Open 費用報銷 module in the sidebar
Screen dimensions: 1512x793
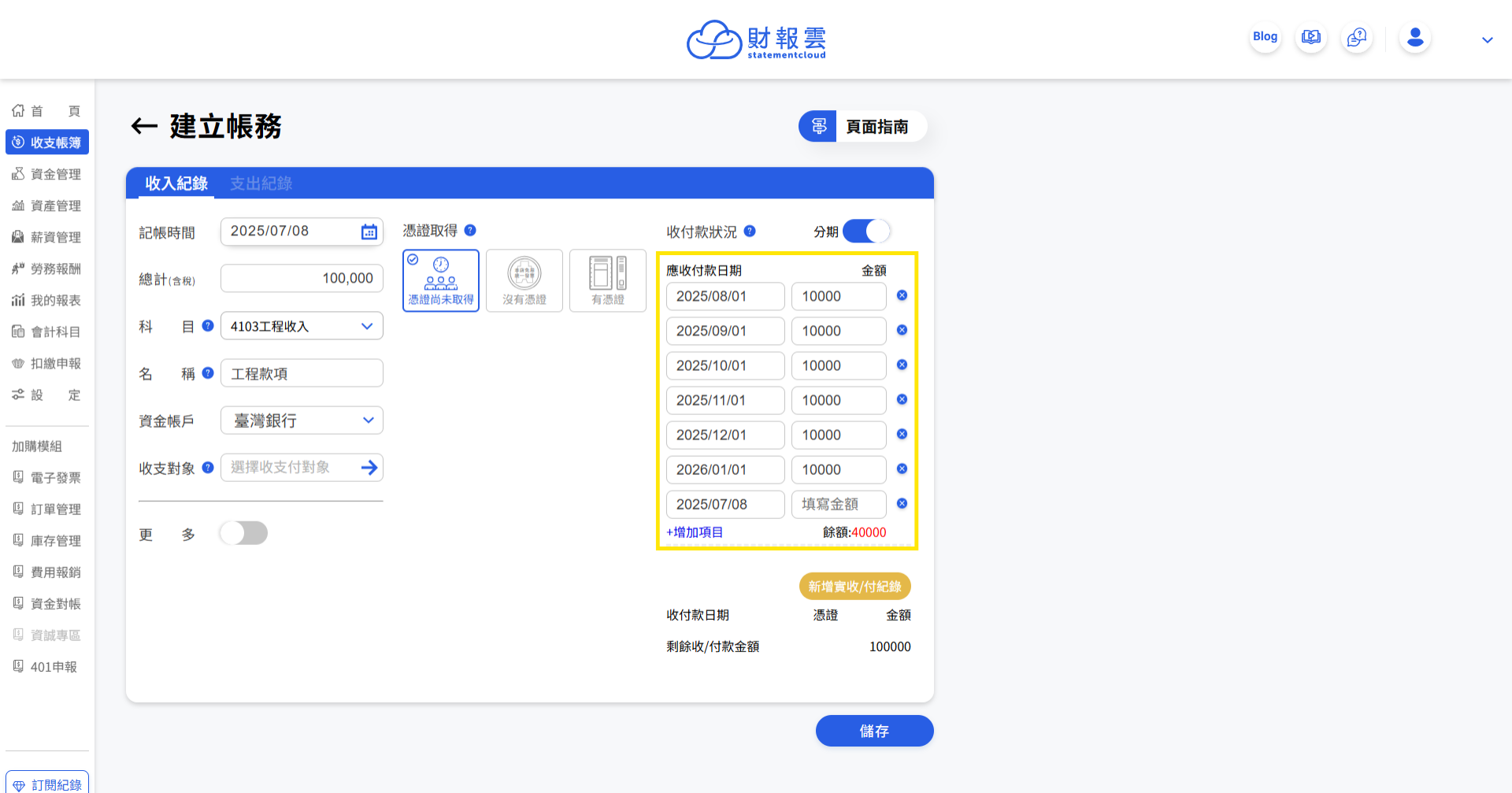tap(46, 572)
